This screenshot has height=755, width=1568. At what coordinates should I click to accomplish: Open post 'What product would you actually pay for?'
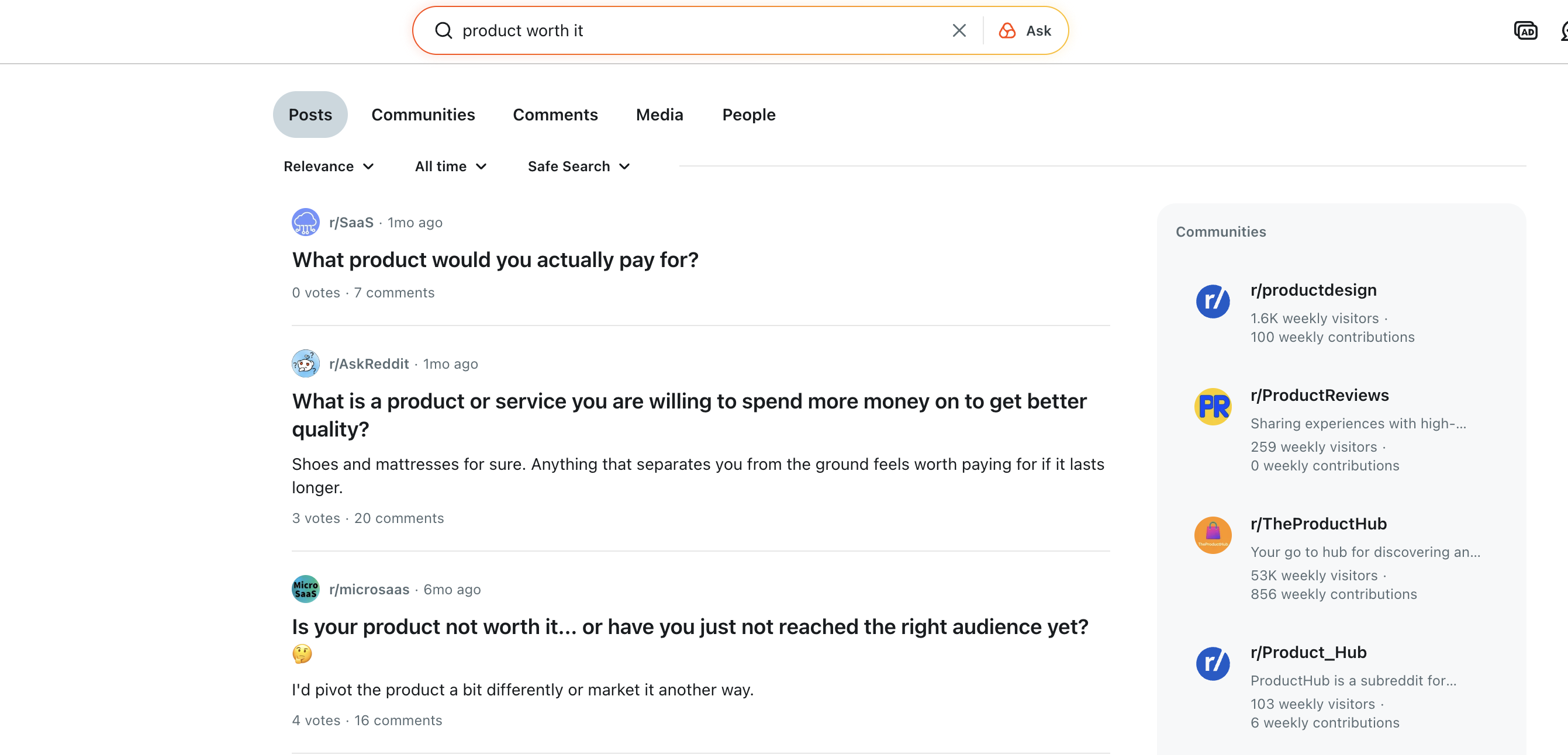[x=495, y=260]
